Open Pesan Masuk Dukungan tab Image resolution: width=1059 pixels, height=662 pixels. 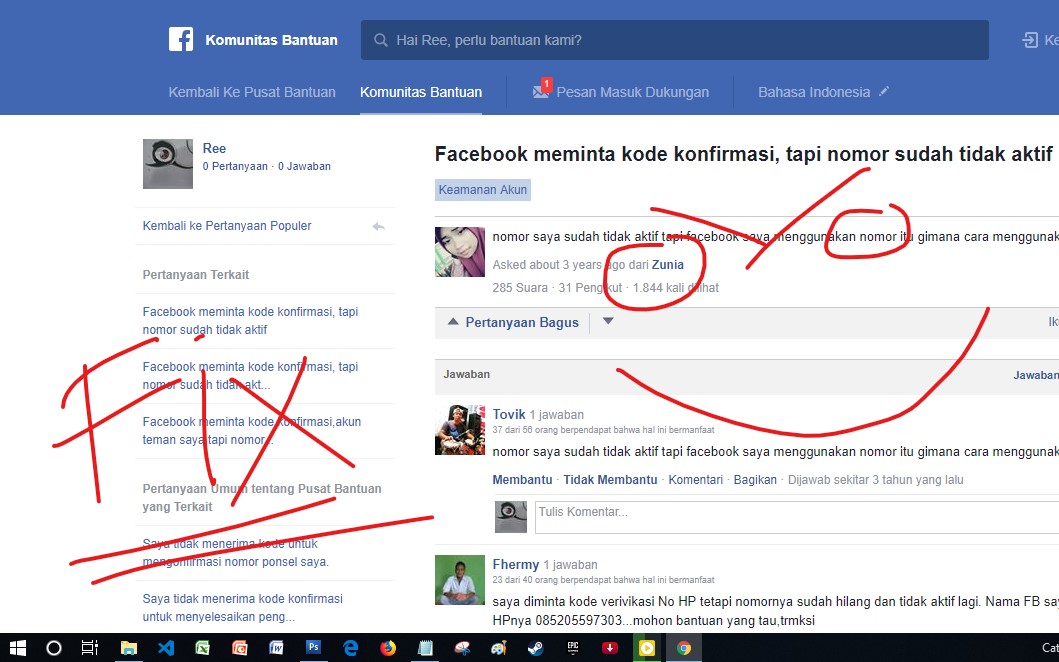click(632, 93)
